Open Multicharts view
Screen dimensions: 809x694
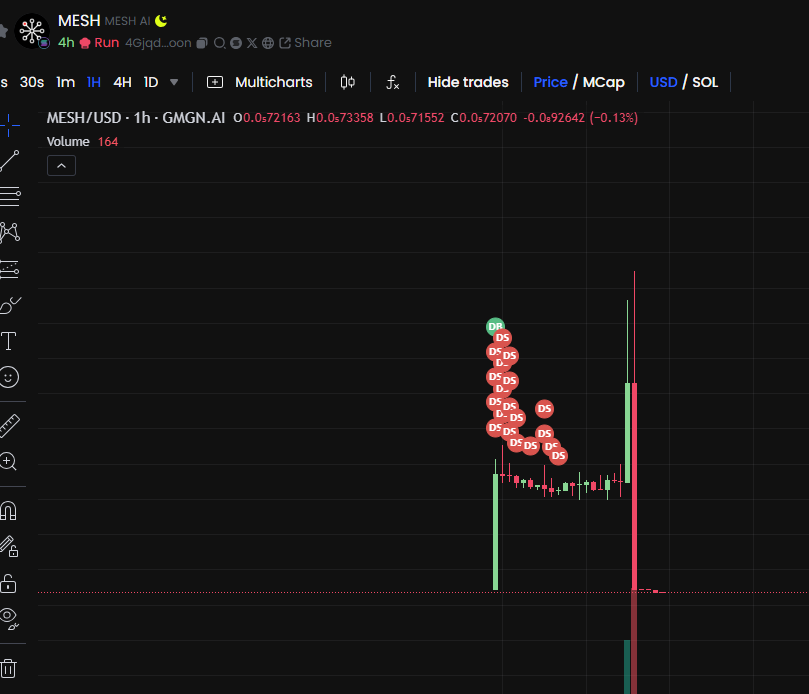pyautogui.click(x=274, y=82)
